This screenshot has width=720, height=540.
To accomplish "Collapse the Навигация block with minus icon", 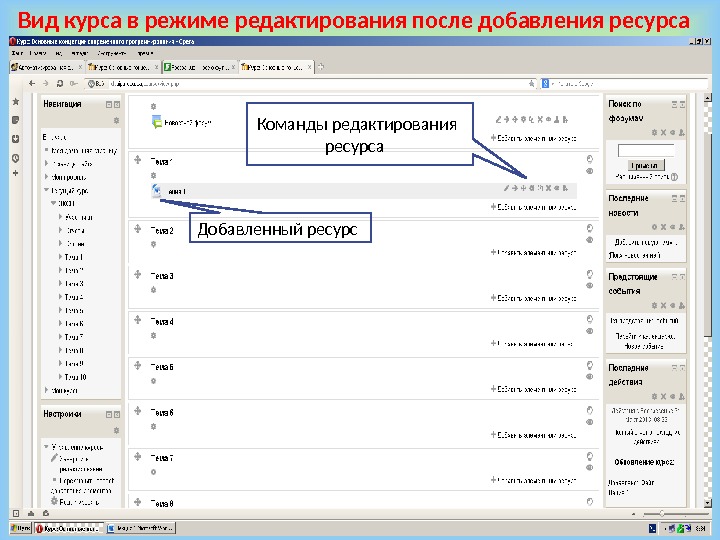I will 109,105.
